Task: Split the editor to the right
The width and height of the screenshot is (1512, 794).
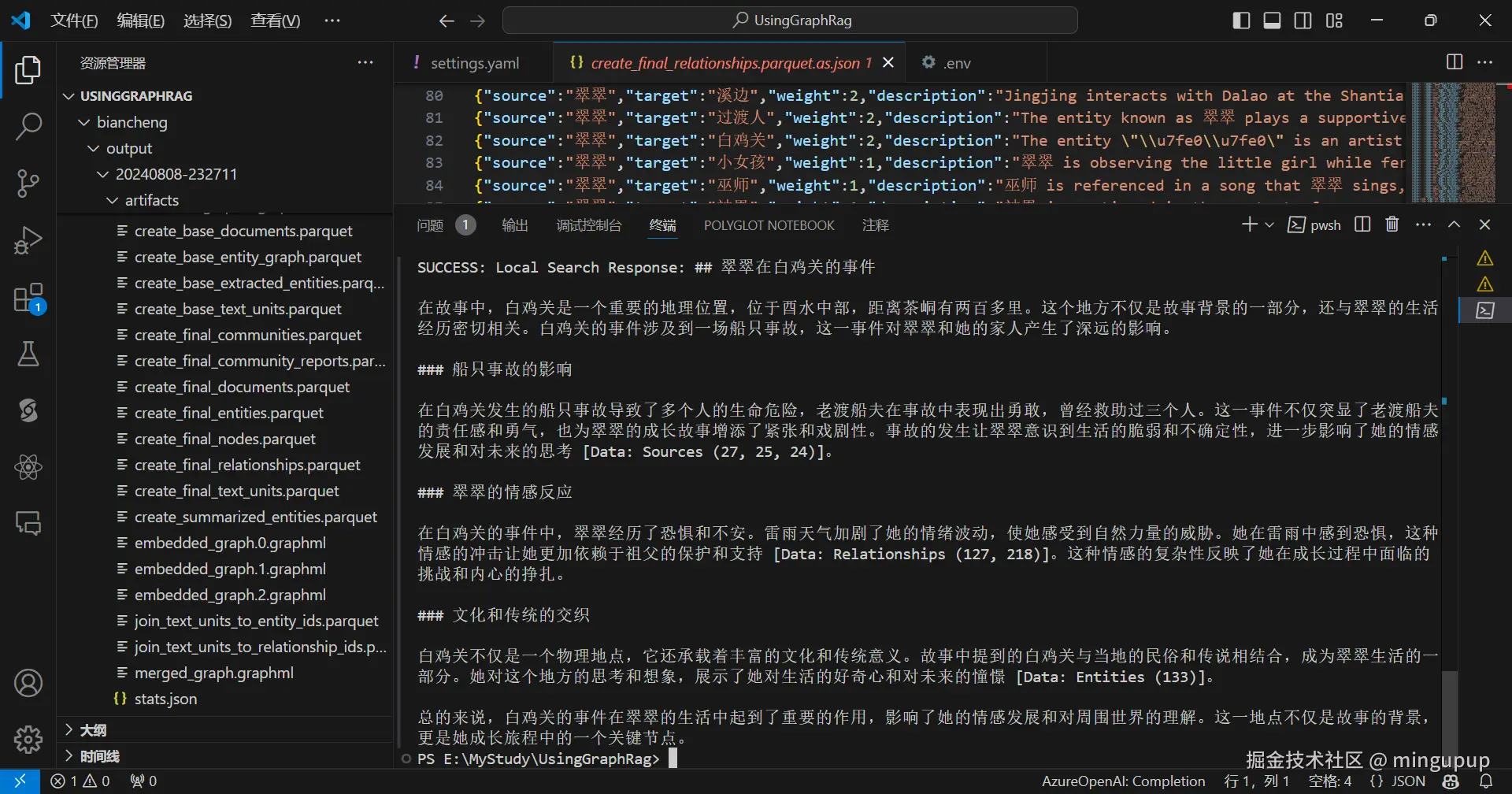Action: [x=1455, y=62]
